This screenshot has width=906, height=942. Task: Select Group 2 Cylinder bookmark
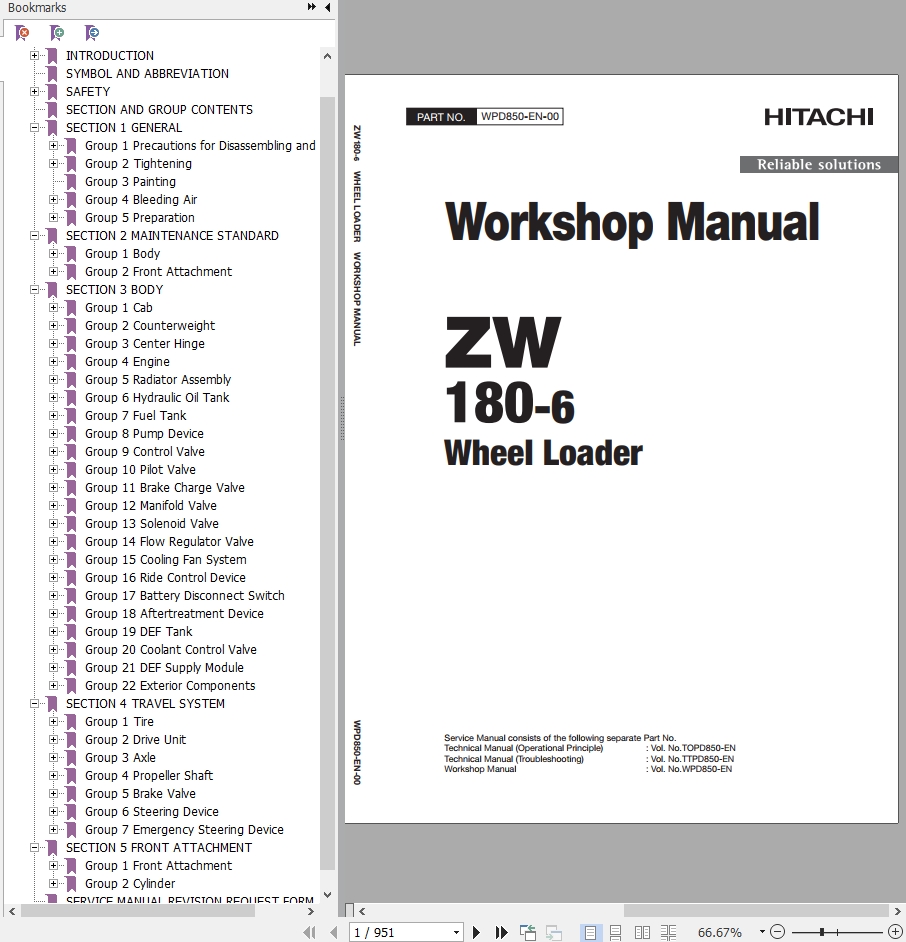tap(130, 884)
